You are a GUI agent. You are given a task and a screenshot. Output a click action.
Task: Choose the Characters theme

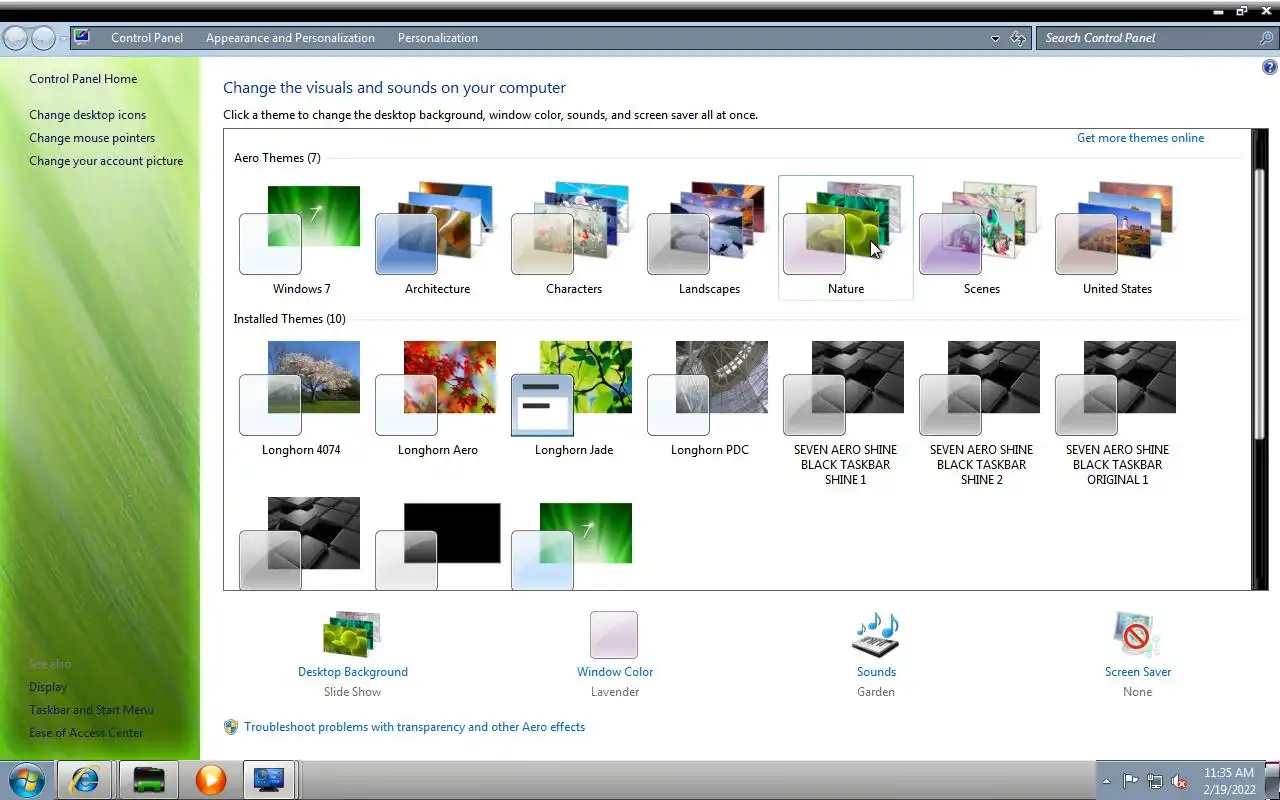coord(573,238)
